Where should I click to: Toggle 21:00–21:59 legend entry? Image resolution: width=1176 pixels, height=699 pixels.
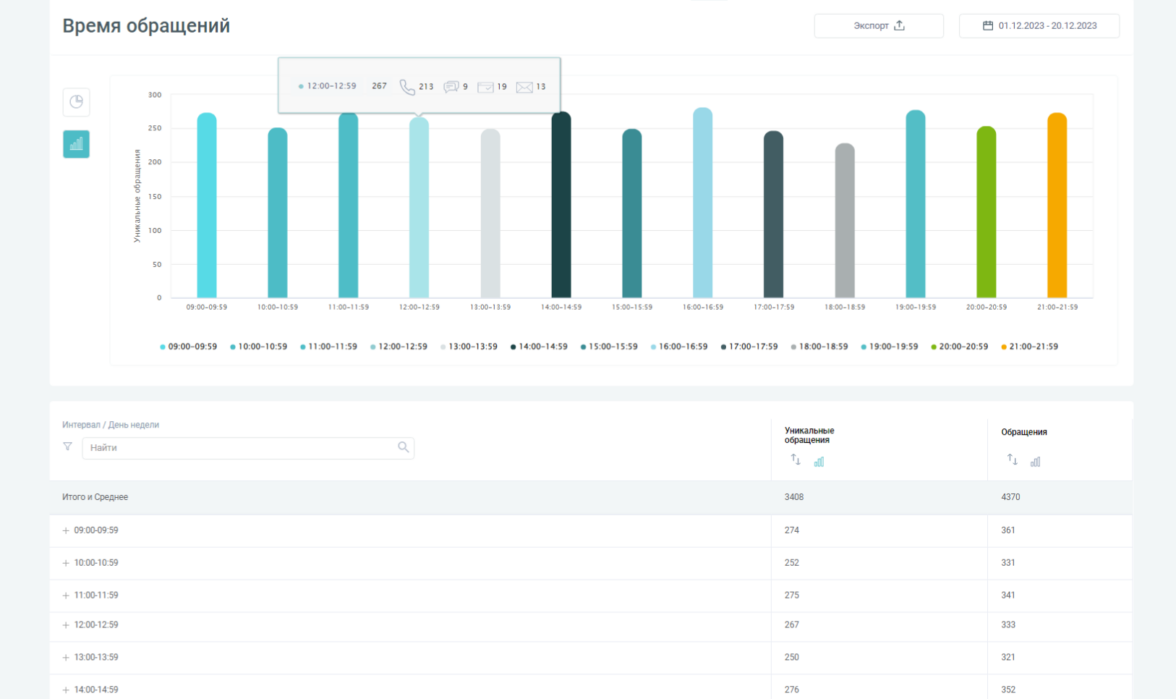pos(1029,347)
